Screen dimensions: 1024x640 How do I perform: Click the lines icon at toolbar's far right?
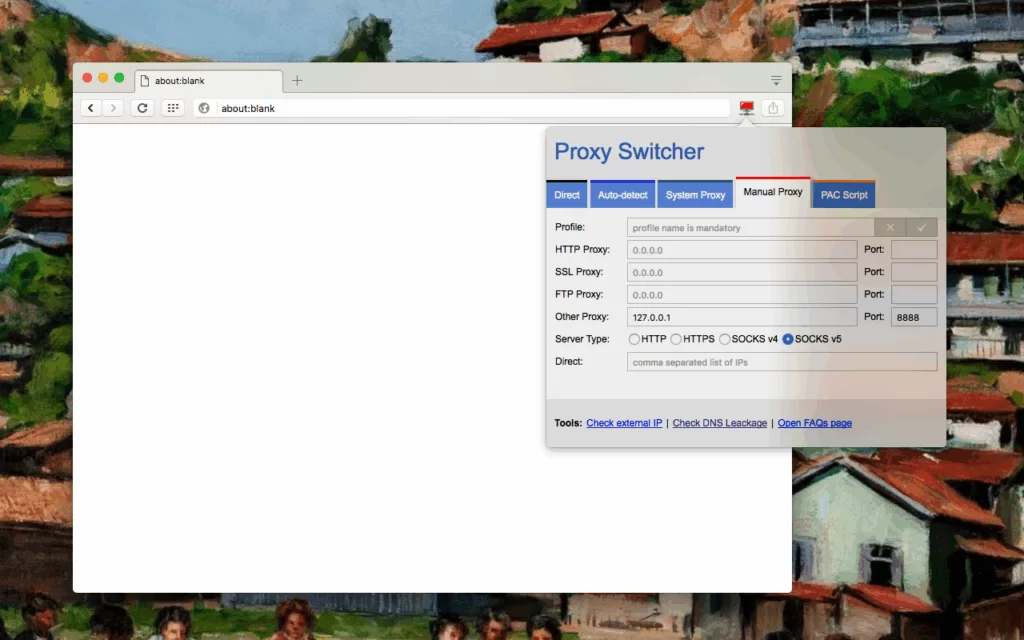776,81
